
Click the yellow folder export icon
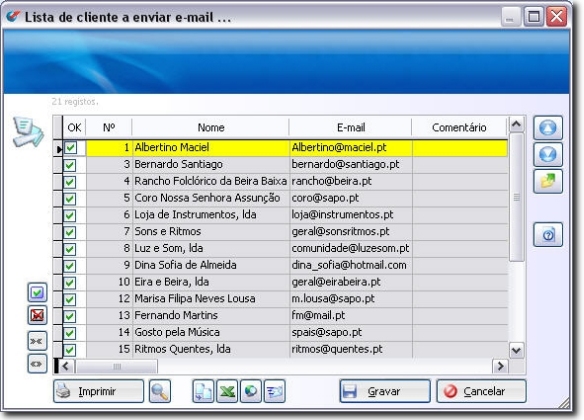548,181
